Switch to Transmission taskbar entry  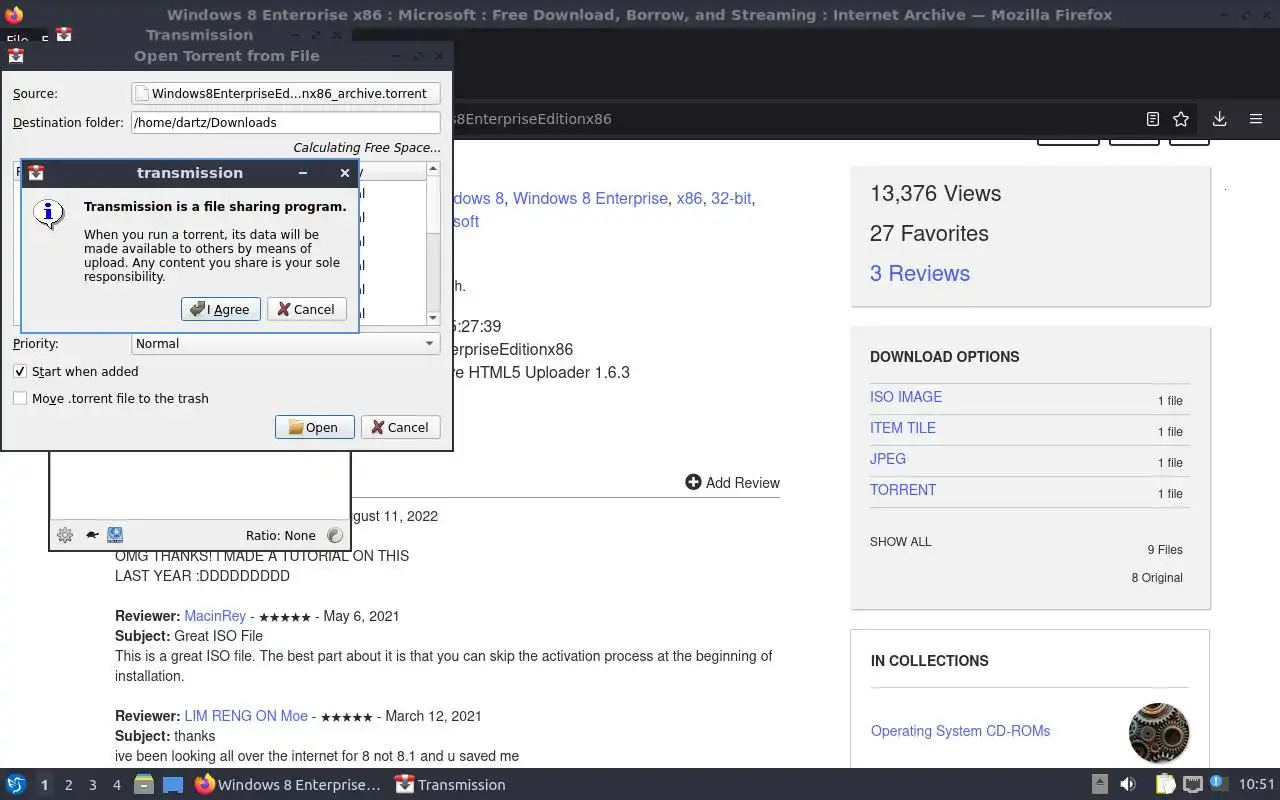[x=450, y=785]
